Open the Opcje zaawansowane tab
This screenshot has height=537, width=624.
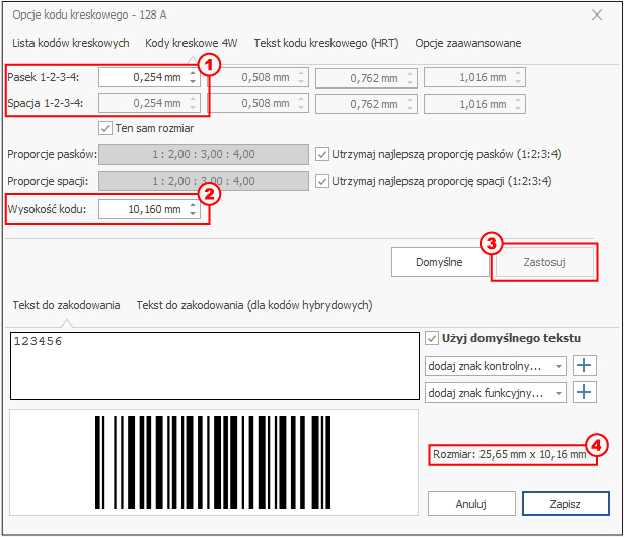pyautogui.click(x=468, y=43)
